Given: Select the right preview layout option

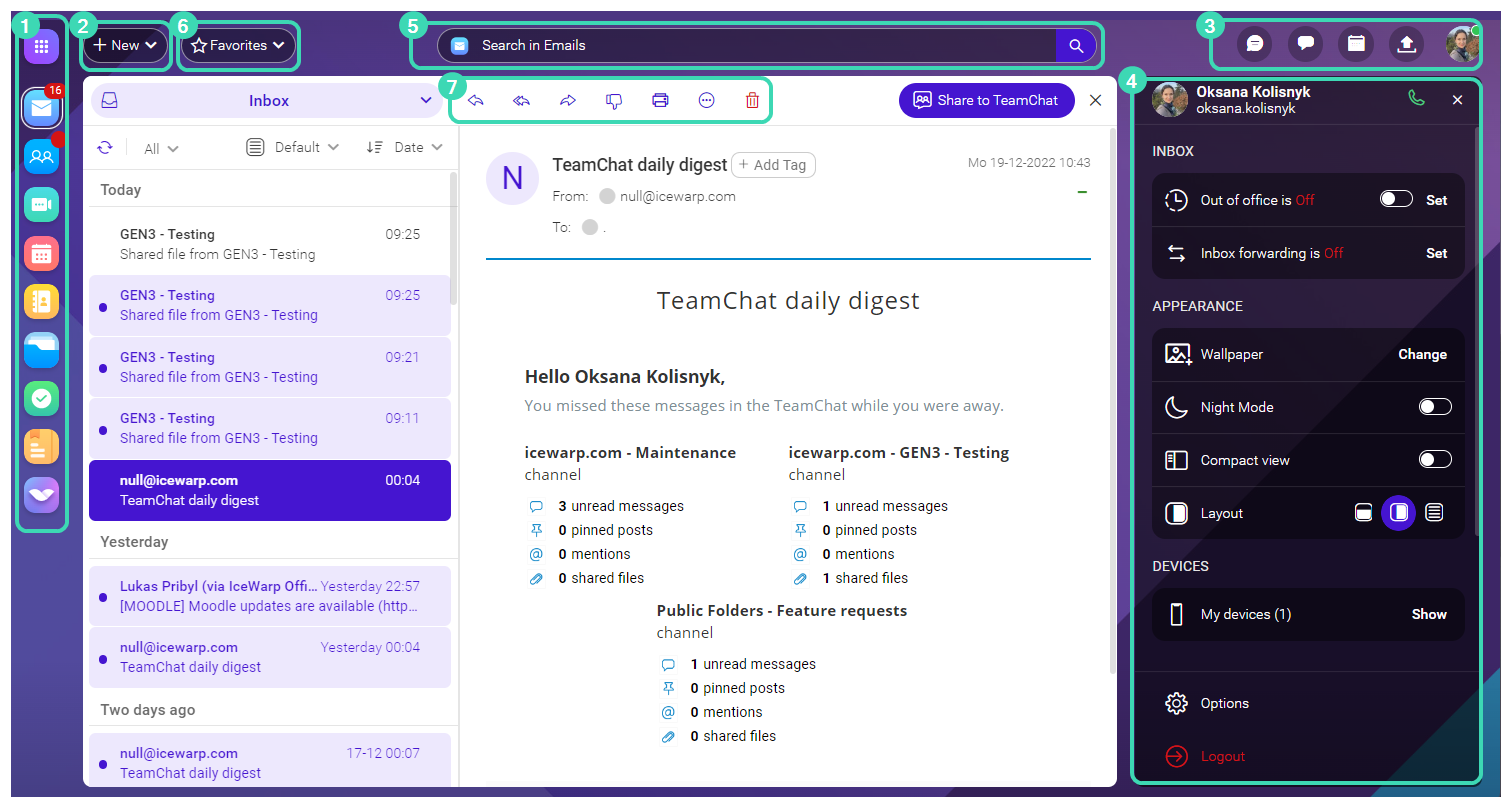Looking at the screenshot, I should (1399, 513).
